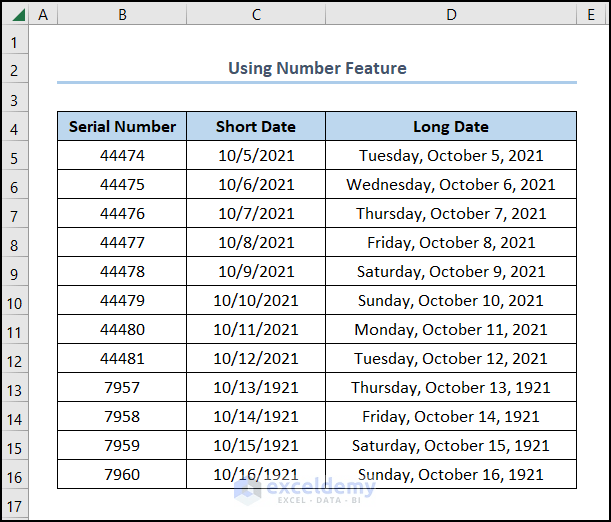This screenshot has height=522, width=611.
Task: Click the 'Using Number Feature' title cell
Action: (x=317, y=68)
